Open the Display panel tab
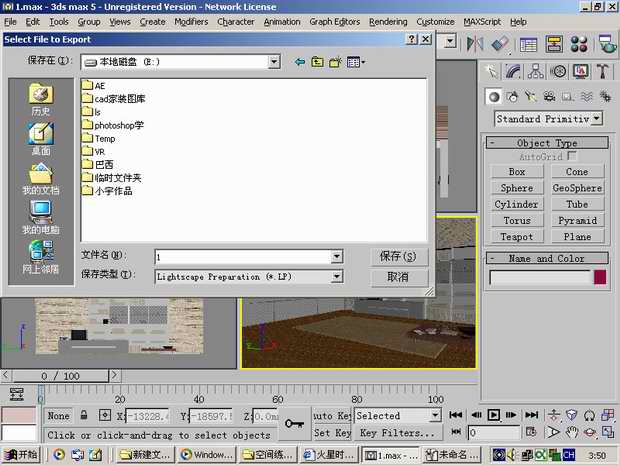 580,72
